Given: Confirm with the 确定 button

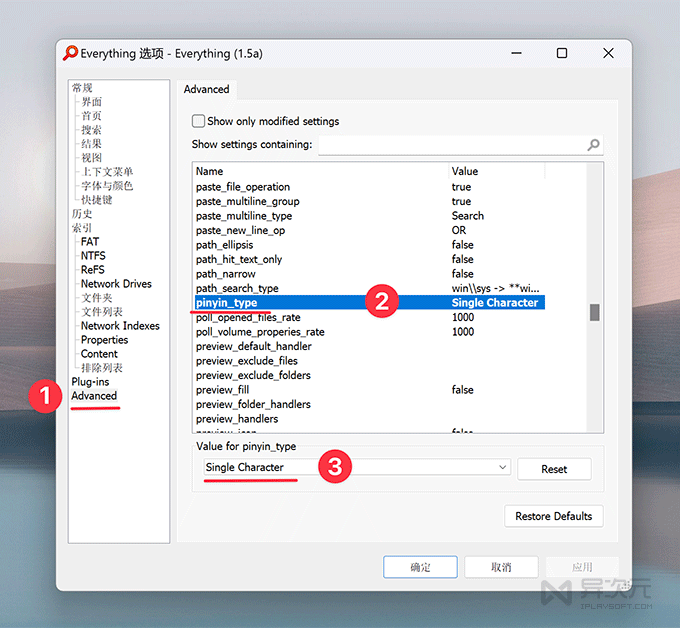Looking at the screenshot, I should [420, 567].
